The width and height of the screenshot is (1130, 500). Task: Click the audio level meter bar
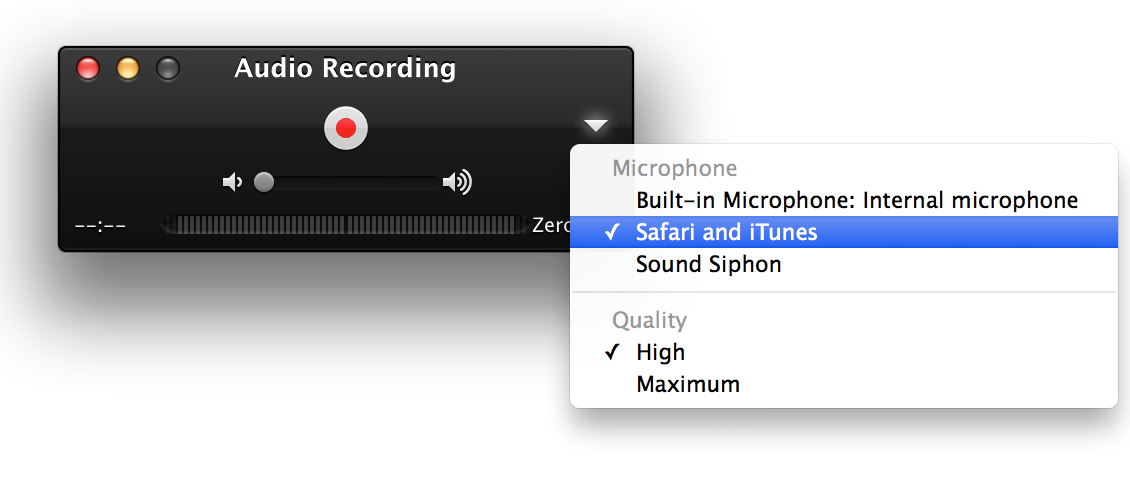tap(344, 225)
